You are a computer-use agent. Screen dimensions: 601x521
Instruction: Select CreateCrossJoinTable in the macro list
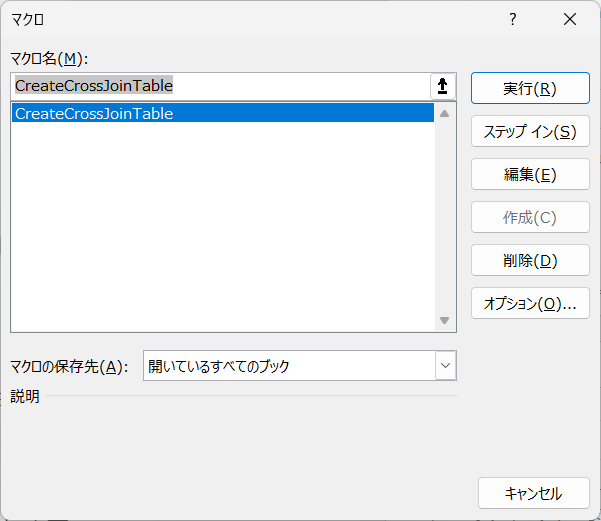coord(223,113)
